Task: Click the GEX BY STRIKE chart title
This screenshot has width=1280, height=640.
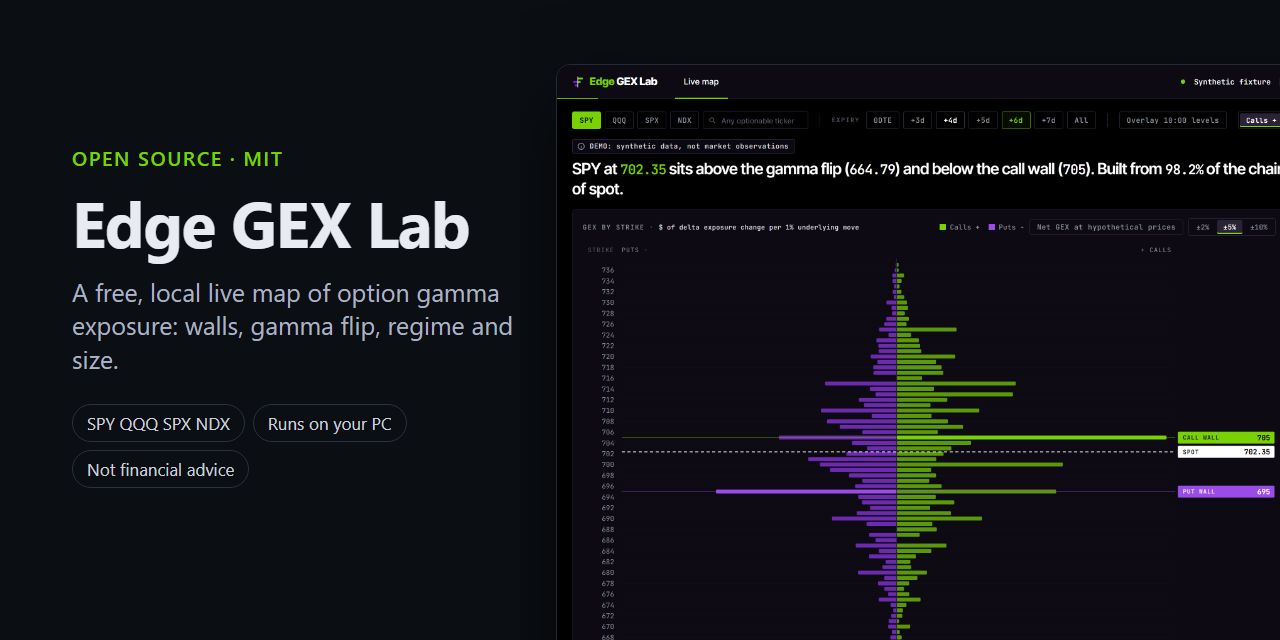Action: pyautogui.click(x=613, y=227)
